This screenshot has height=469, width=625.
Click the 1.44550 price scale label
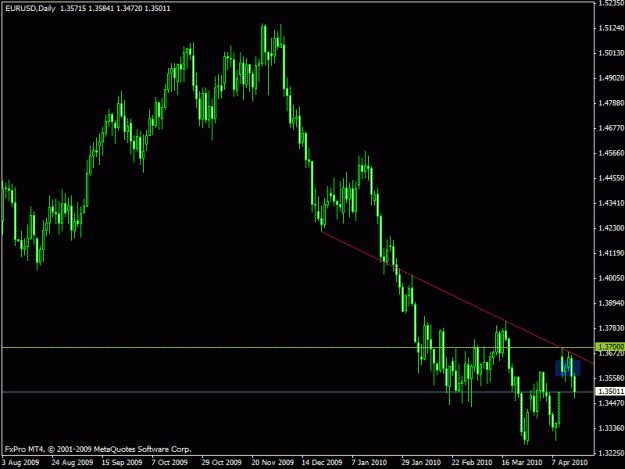[611, 178]
